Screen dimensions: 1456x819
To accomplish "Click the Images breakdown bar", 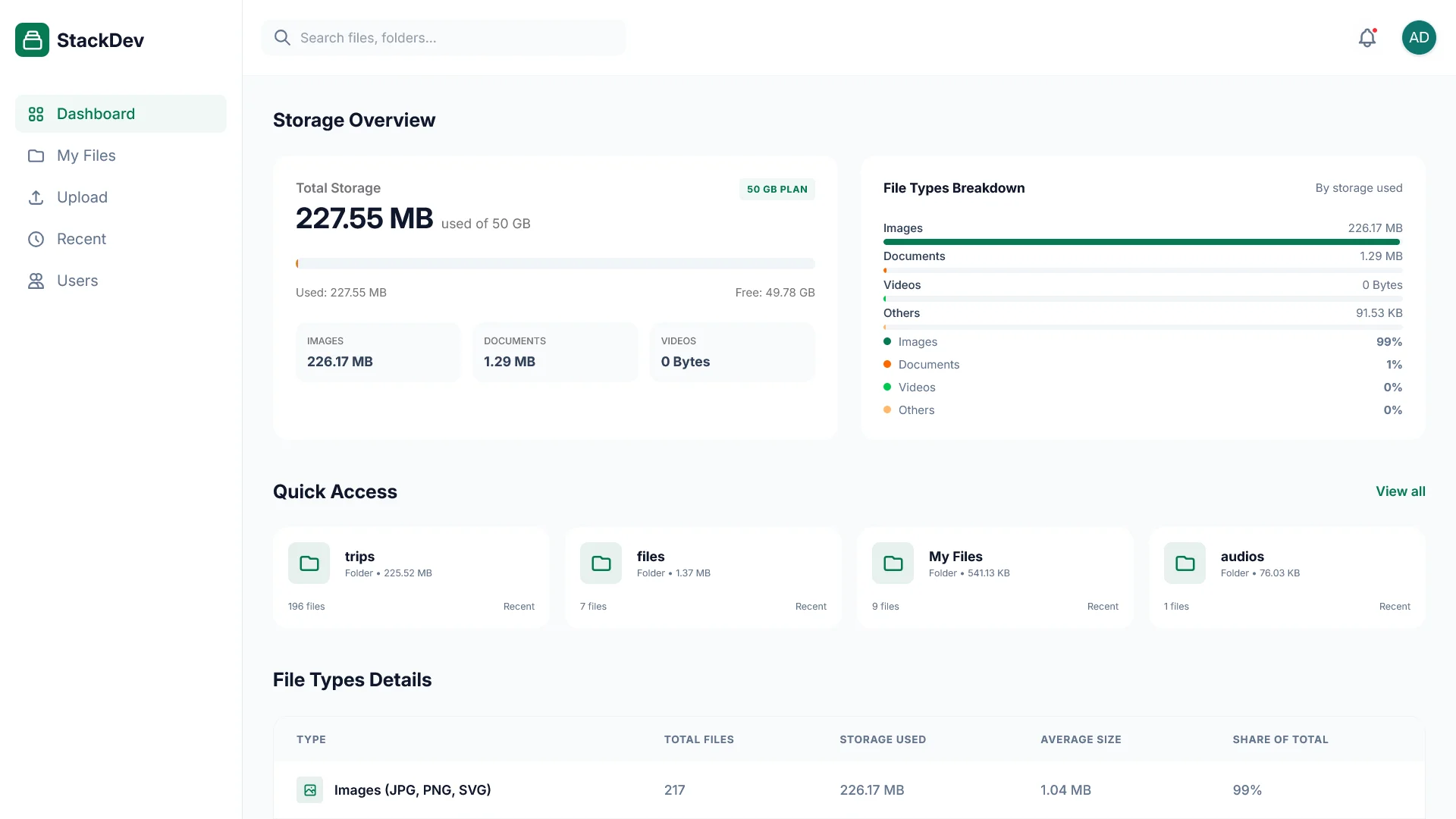I will (x=1141, y=242).
